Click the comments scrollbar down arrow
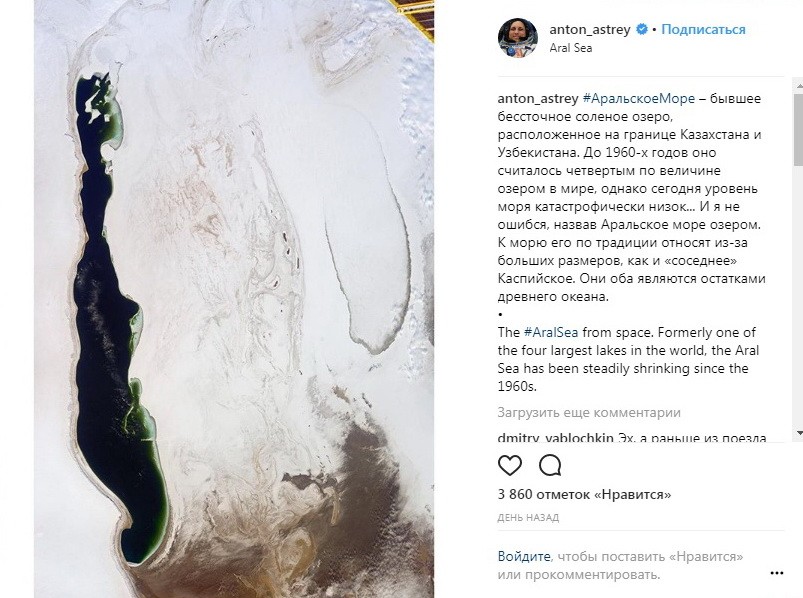This screenshot has width=803, height=598. pyautogui.click(x=799, y=433)
